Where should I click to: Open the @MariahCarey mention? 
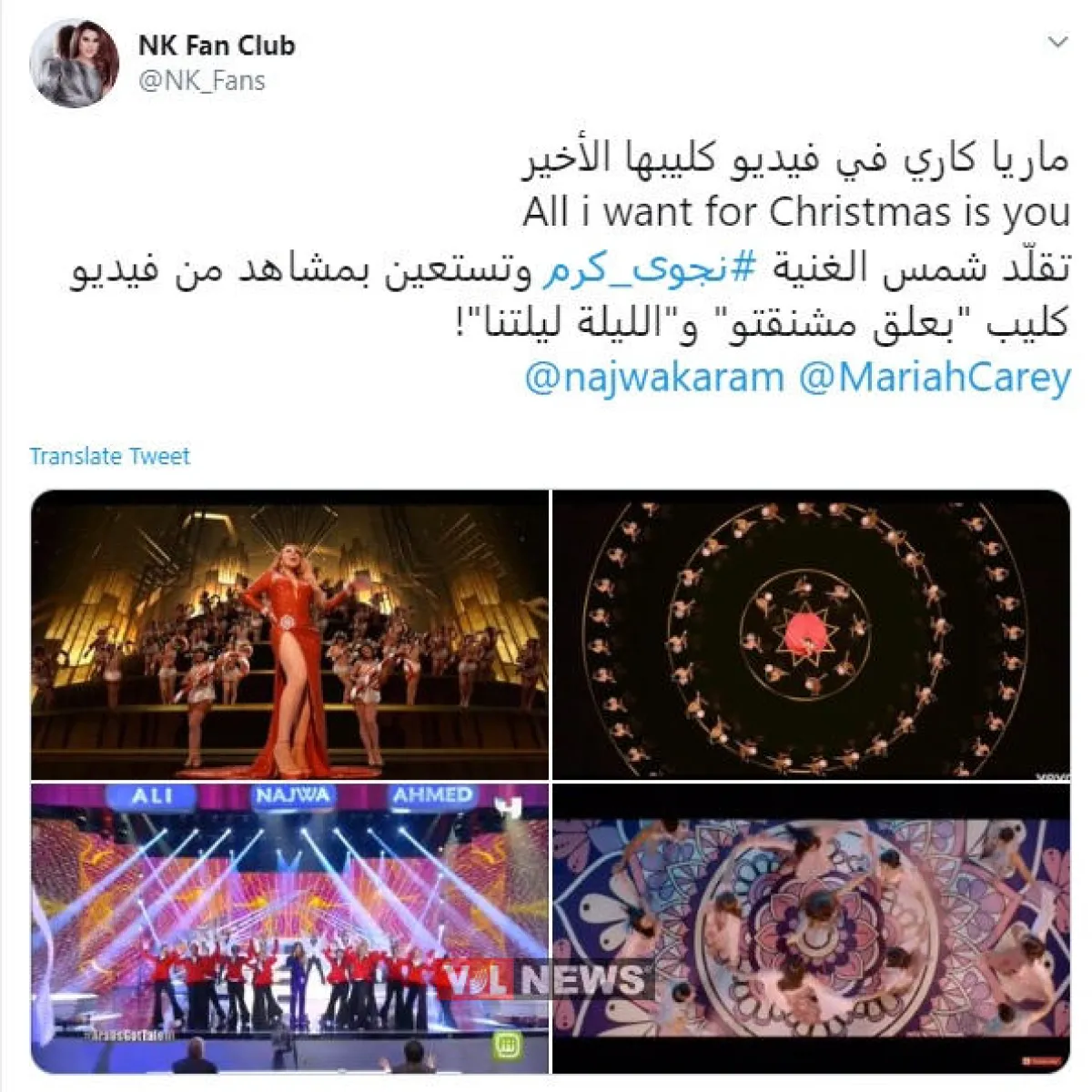click(x=935, y=378)
